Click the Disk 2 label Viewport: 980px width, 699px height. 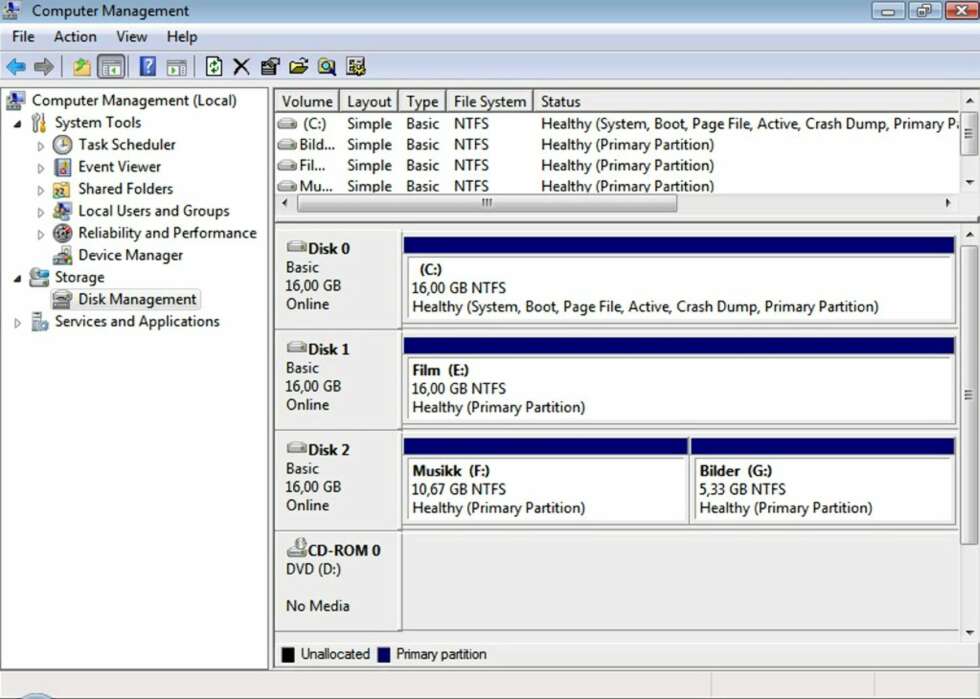point(329,450)
